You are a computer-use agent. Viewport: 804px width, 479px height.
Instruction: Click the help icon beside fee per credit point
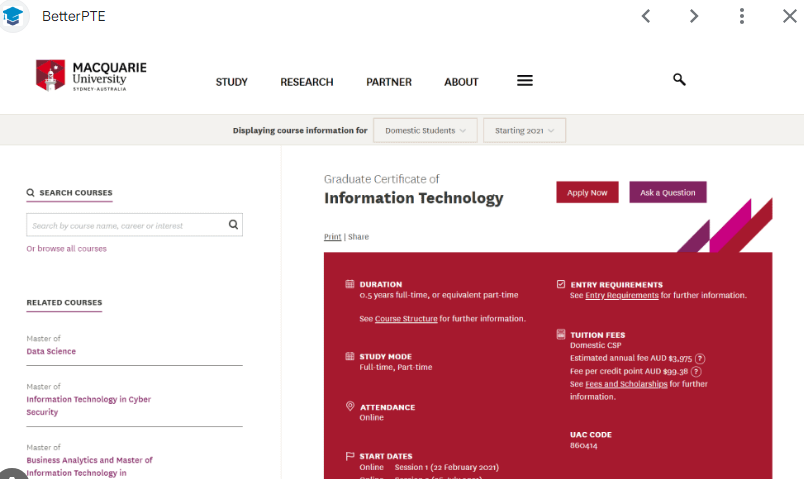point(696,371)
